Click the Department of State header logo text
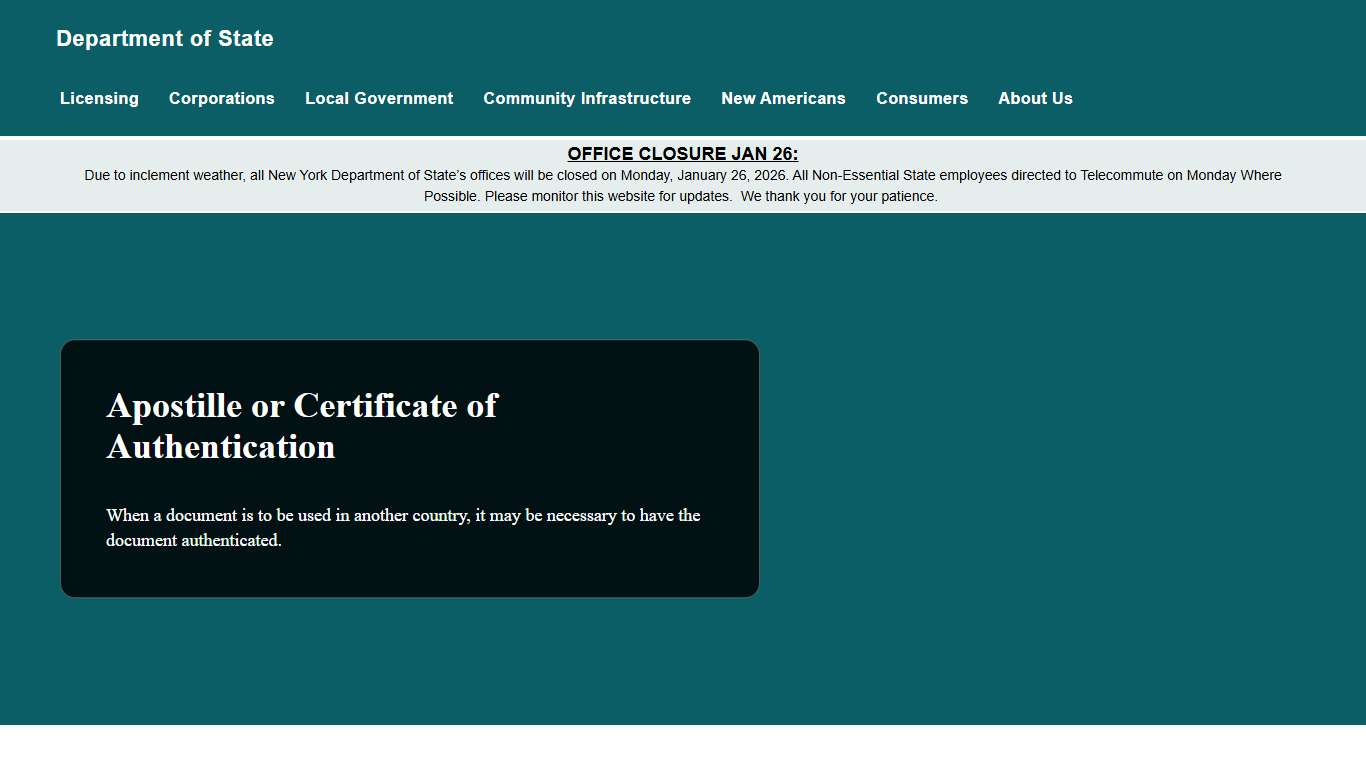The height and width of the screenshot is (768, 1366). pyautogui.click(x=164, y=38)
